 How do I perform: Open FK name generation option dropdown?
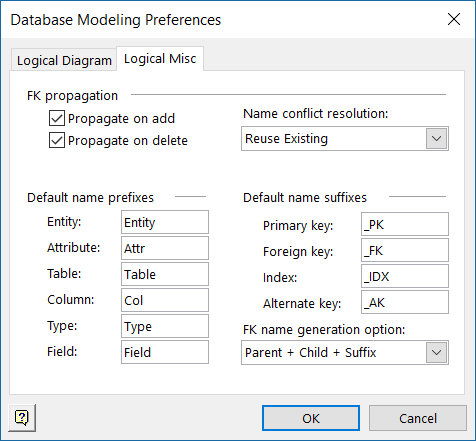436,352
